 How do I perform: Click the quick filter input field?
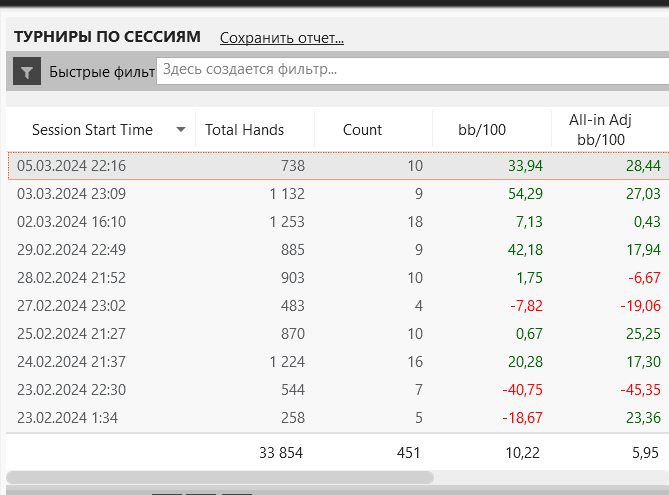pos(410,70)
